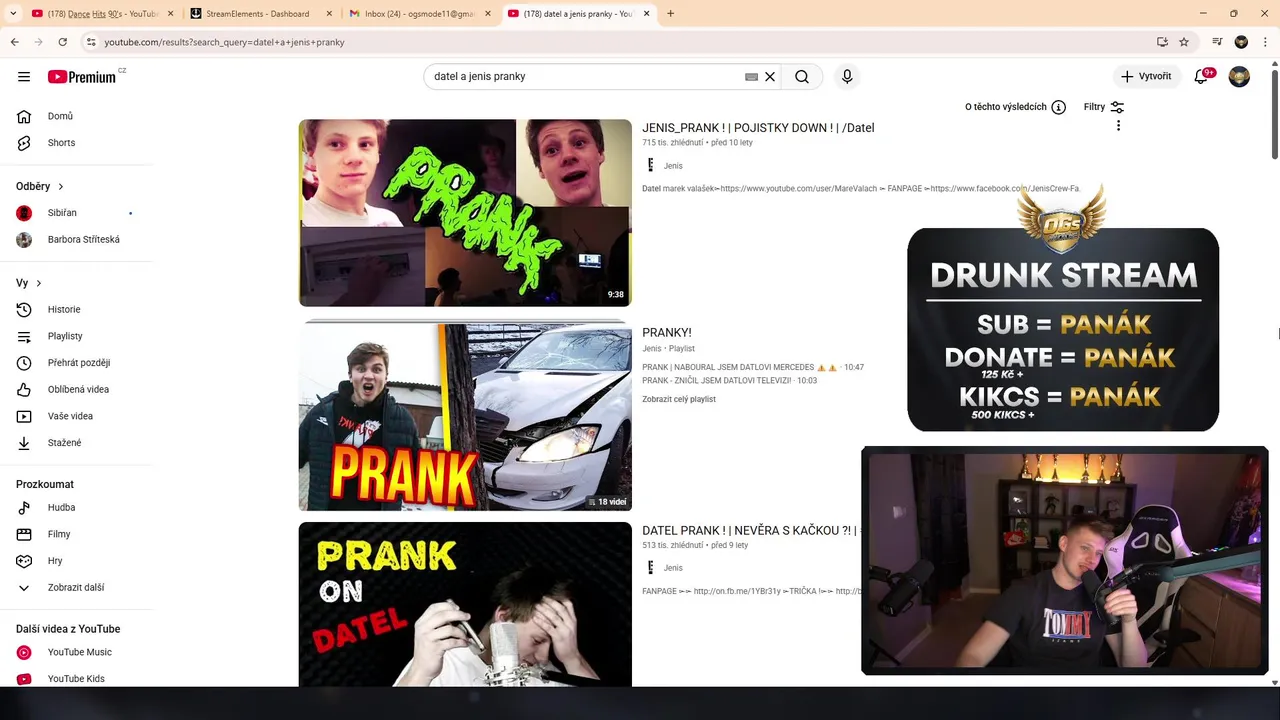Viewport: 1280px width, 720px height.
Task: Play PRANK NABOURAL JSEM DATLOVI MERCEDES entry
Action: (x=753, y=367)
